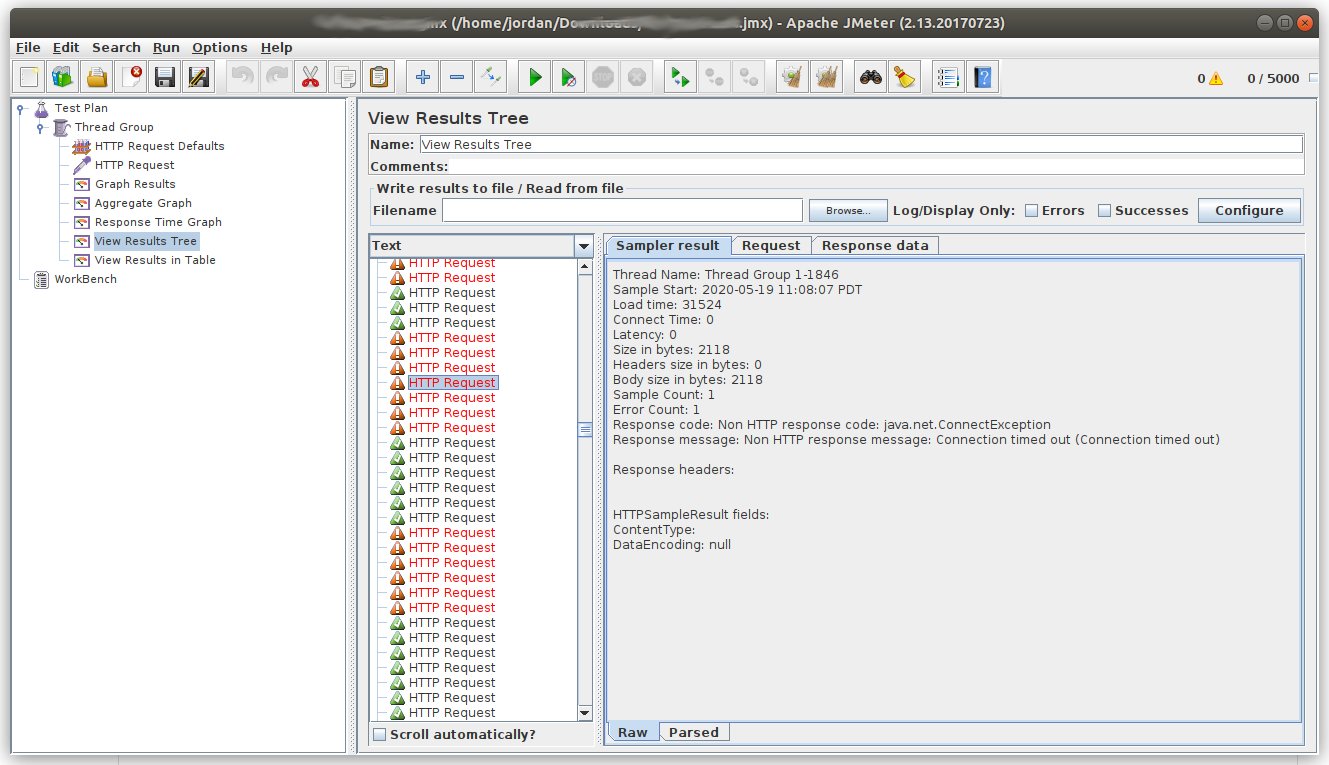
Task: Collapse the Test Plan tree node
Action: tap(20, 108)
